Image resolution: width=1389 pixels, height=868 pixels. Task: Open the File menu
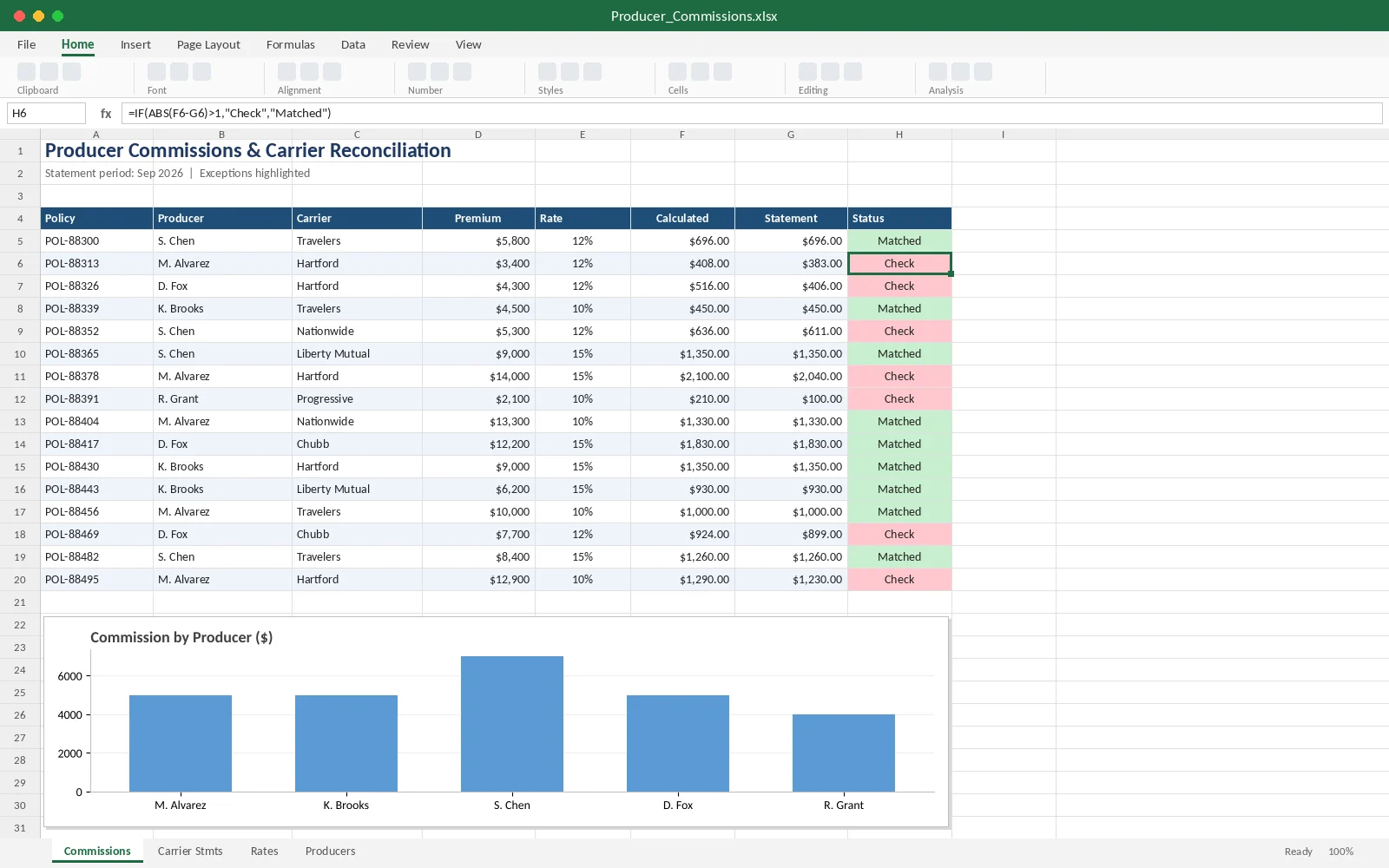point(27,44)
